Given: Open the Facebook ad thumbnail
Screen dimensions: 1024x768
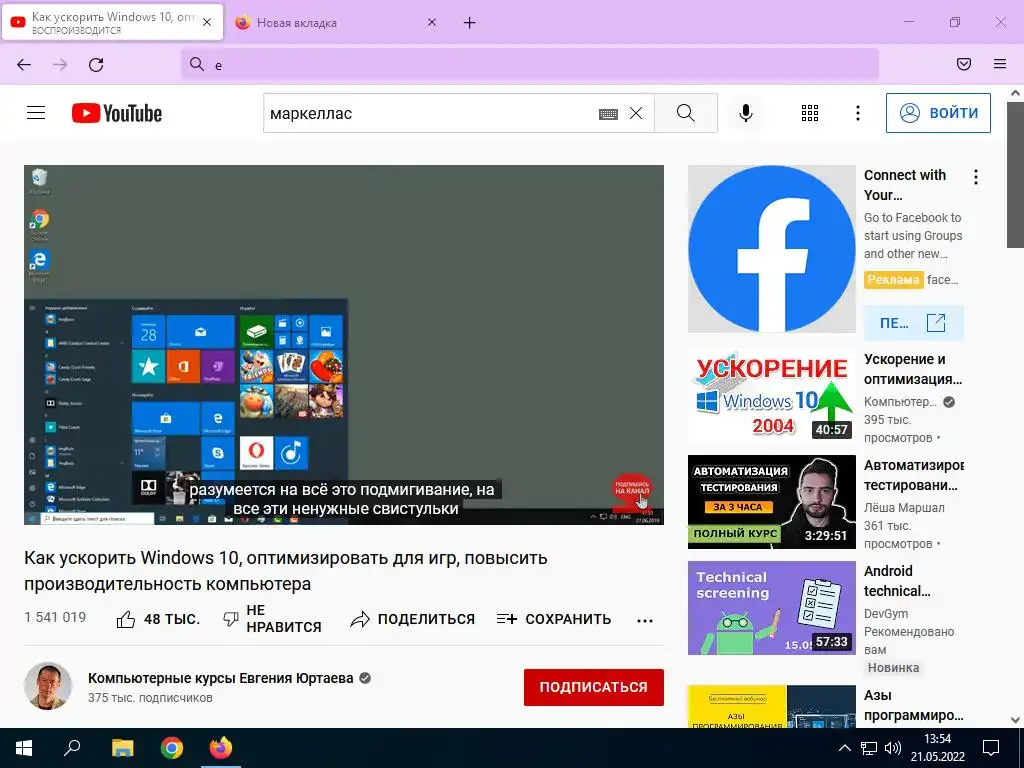Looking at the screenshot, I should [x=771, y=249].
